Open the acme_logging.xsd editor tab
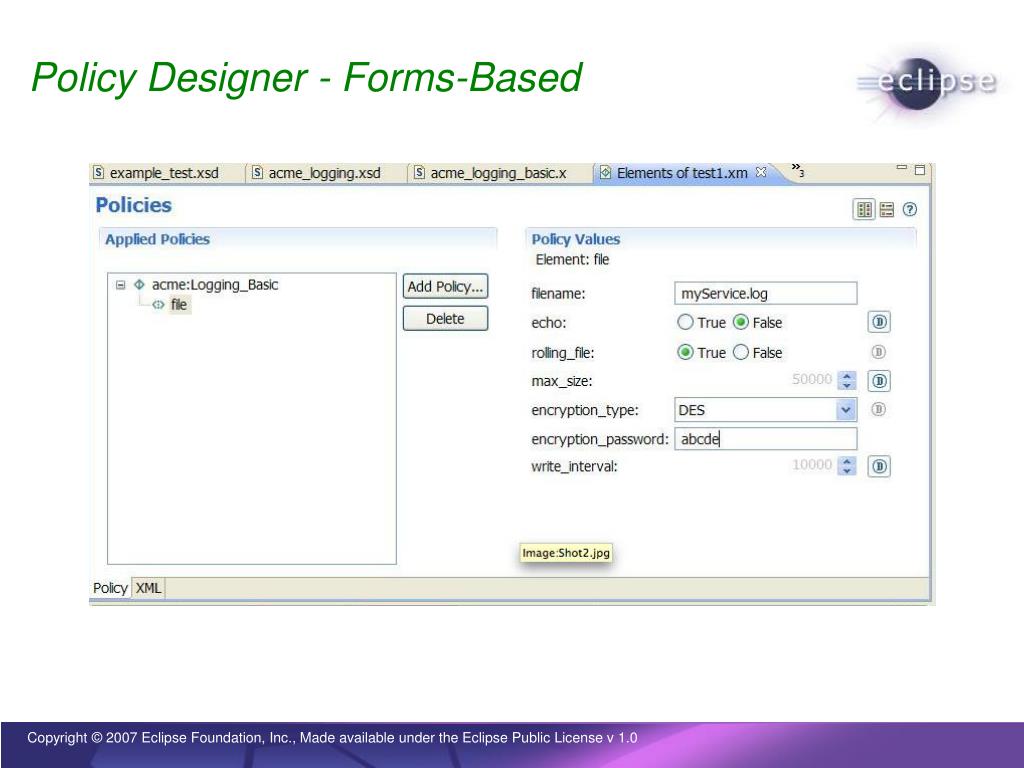This screenshot has width=1024, height=768. (318, 173)
